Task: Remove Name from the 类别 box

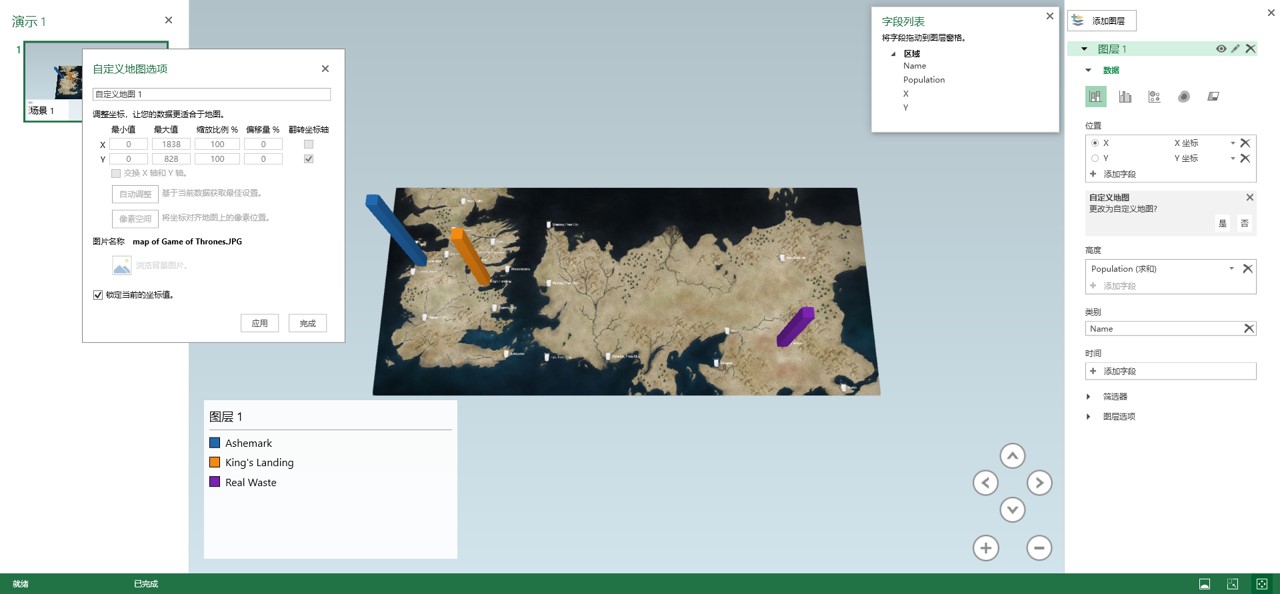Action: point(1248,328)
